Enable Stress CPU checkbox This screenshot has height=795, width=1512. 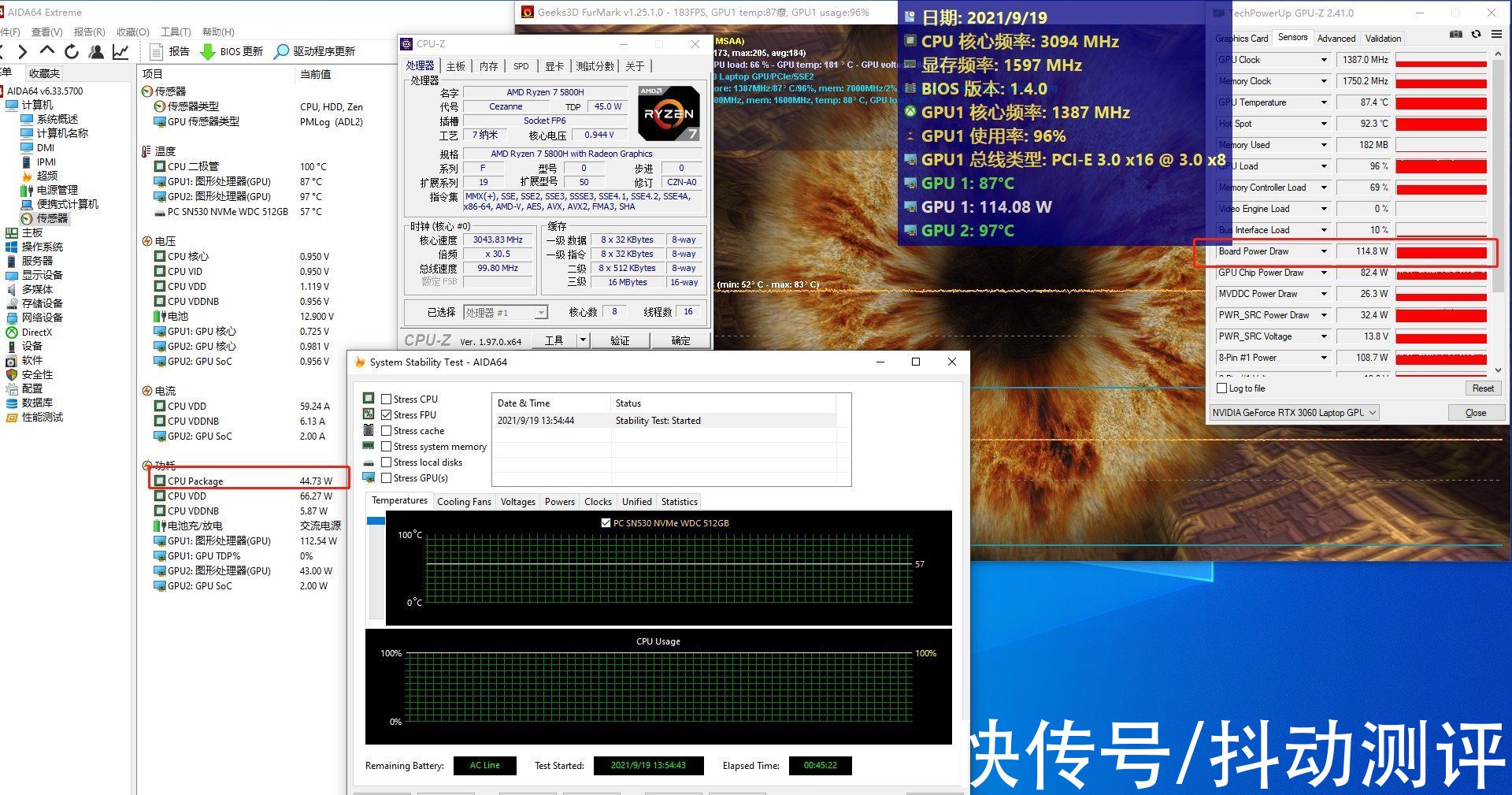point(386,399)
